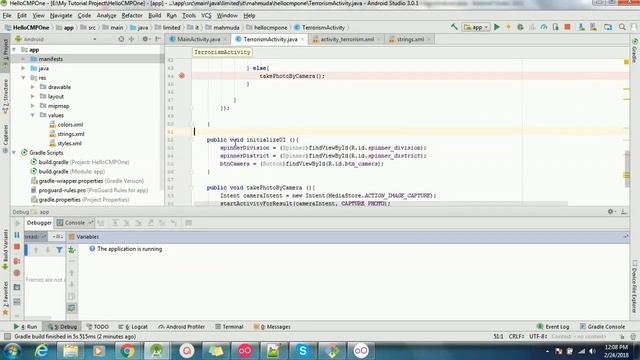
Task: Open the TODO tool window
Action: click(98, 327)
